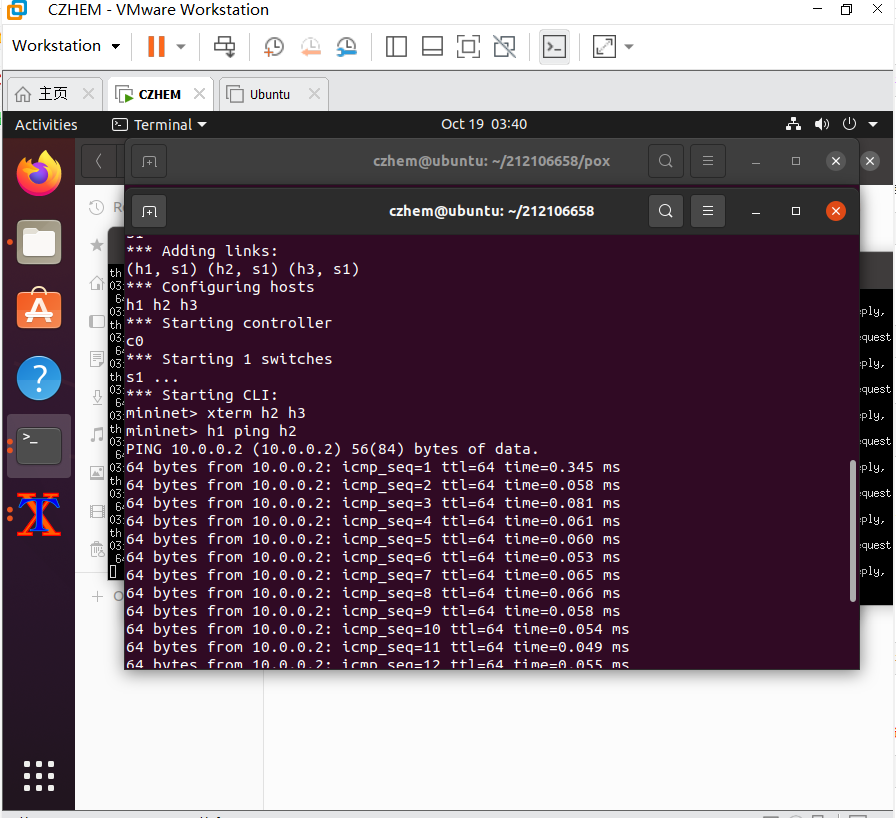The width and height of the screenshot is (896, 818).
Task: Open new tab in the pox terminal
Action: pyautogui.click(x=149, y=162)
